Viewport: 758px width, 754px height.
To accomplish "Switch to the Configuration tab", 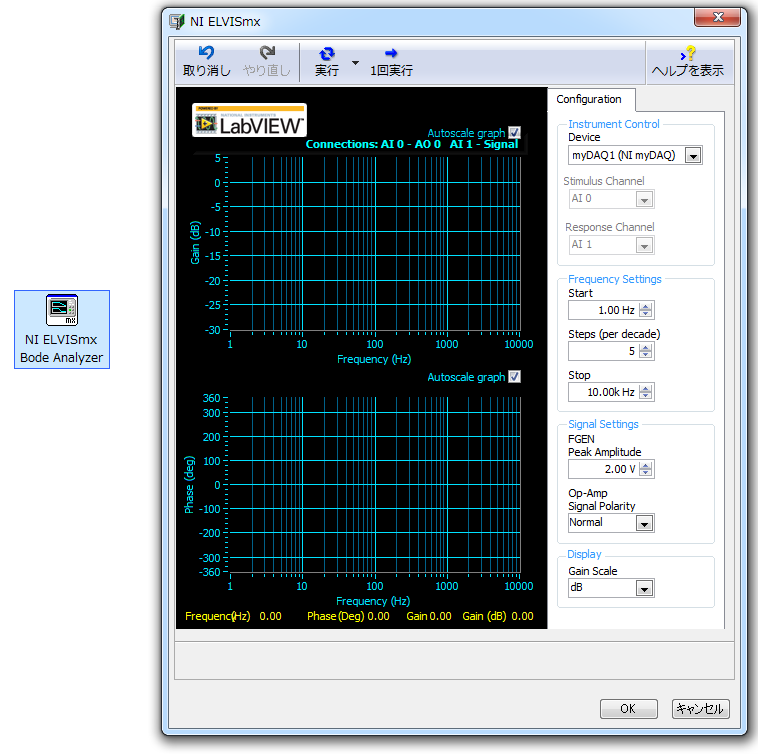I will click(x=589, y=99).
